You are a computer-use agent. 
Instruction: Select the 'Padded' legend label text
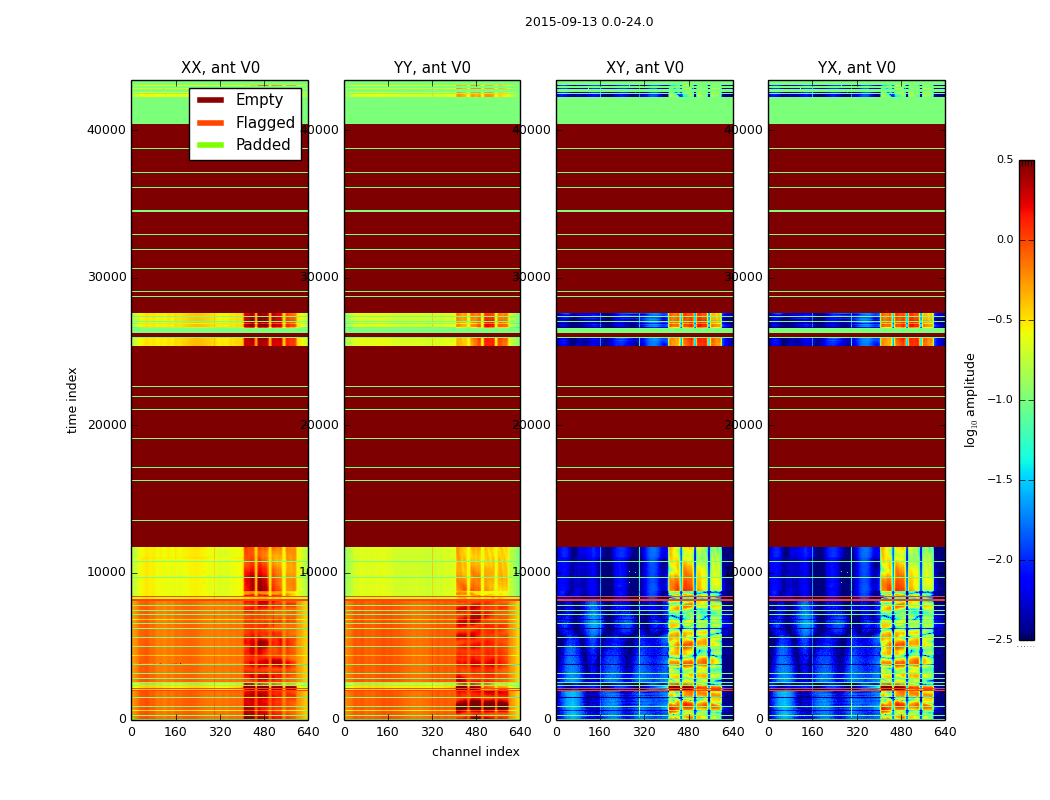263,145
